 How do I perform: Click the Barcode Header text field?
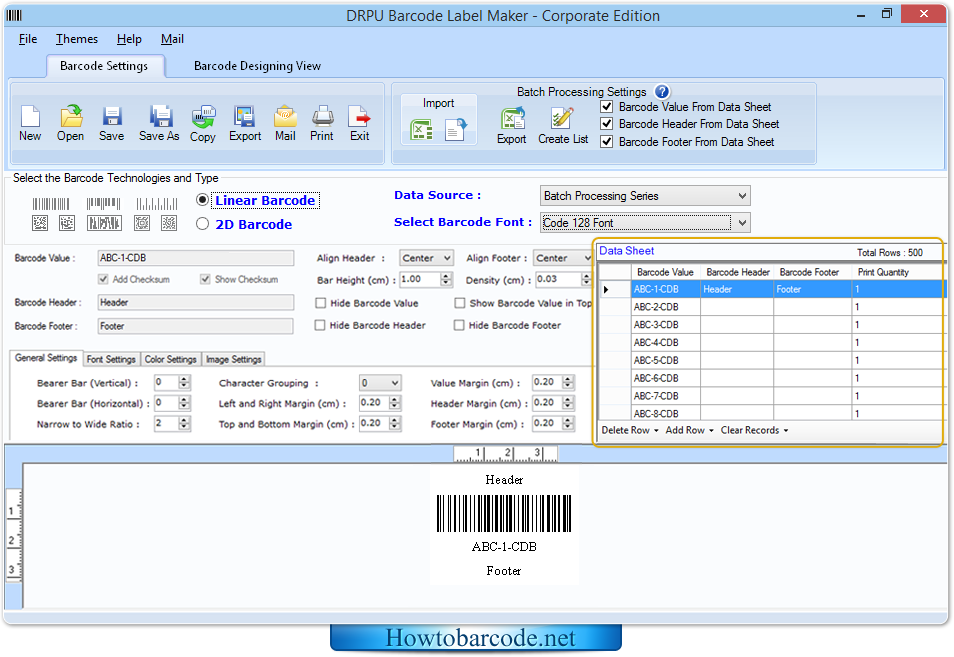tap(195, 302)
